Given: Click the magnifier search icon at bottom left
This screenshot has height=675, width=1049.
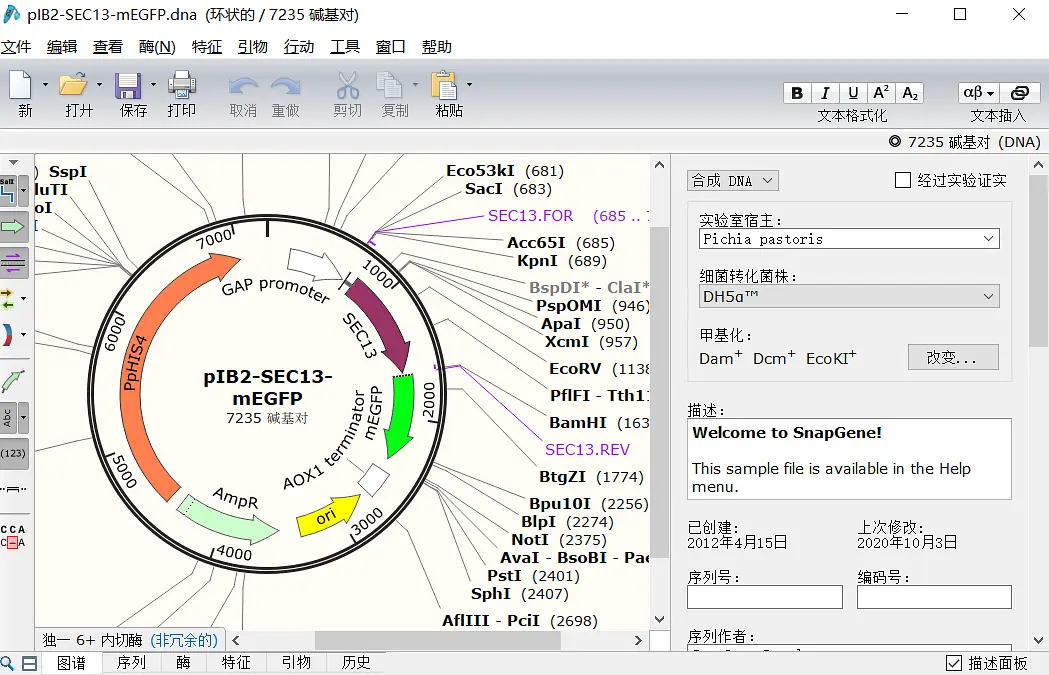Looking at the screenshot, I should pyautogui.click(x=7, y=663).
